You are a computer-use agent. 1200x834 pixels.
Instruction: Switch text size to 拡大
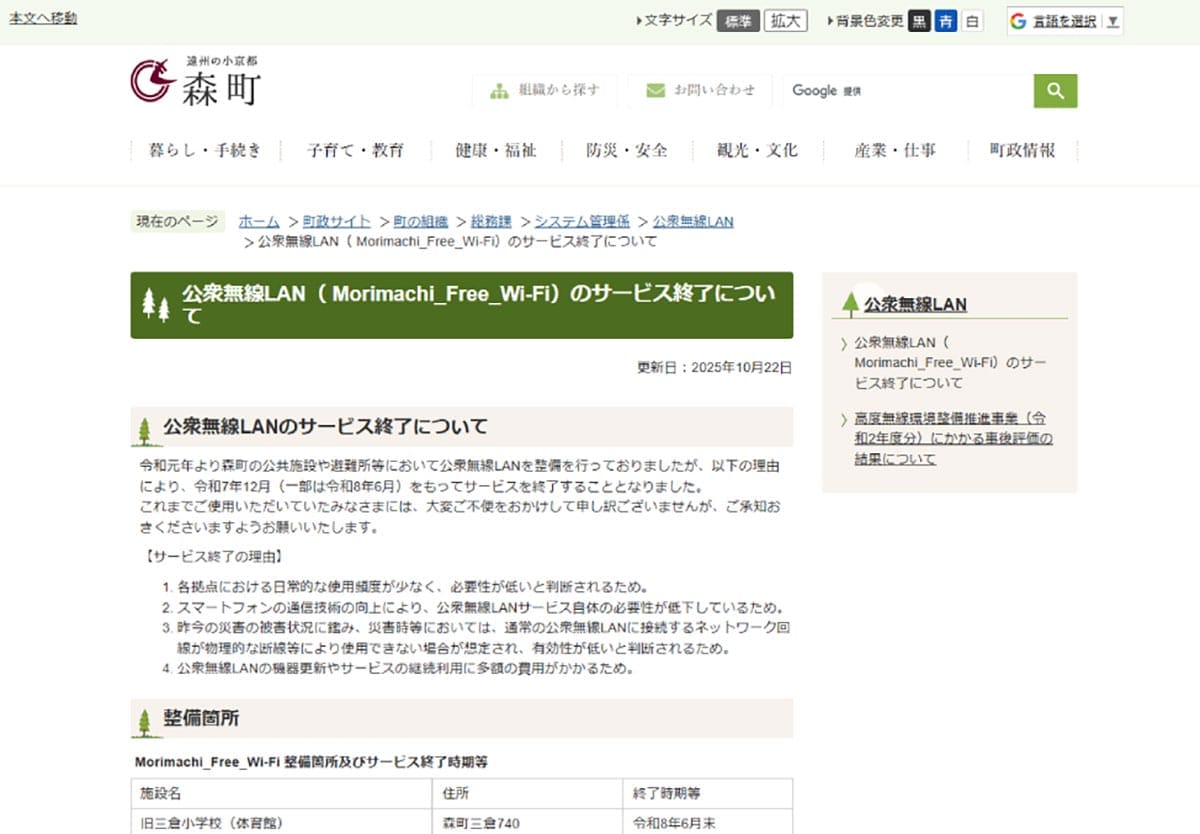786,19
